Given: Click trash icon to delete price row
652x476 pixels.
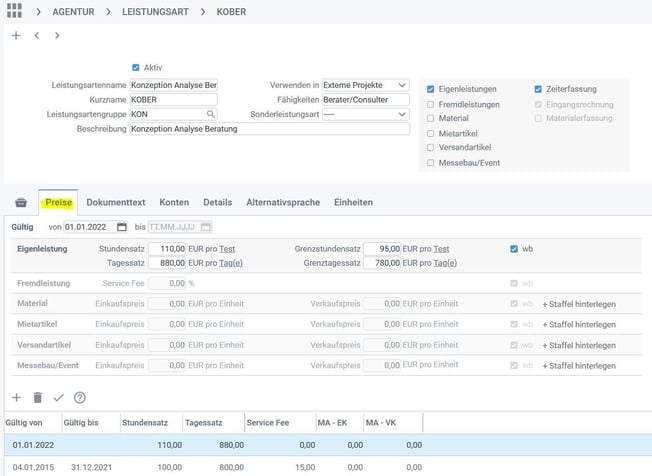Looking at the screenshot, I should 37,398.
